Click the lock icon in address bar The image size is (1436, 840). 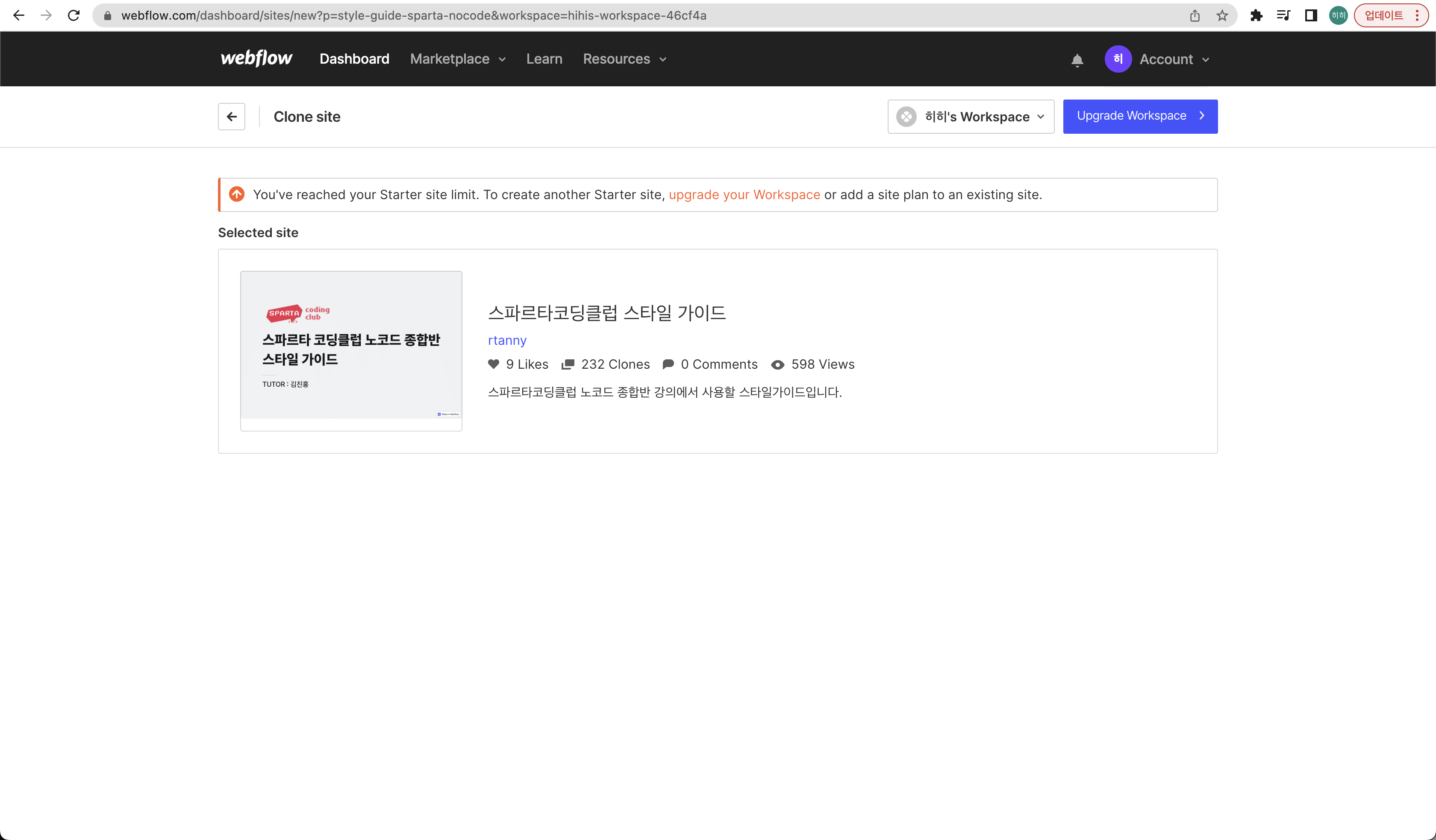pyautogui.click(x=107, y=15)
